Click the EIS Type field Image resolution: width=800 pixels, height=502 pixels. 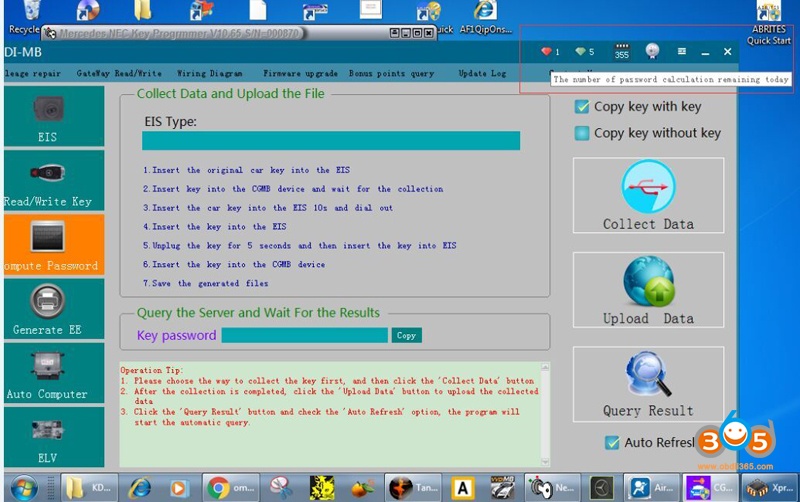[x=331, y=140]
